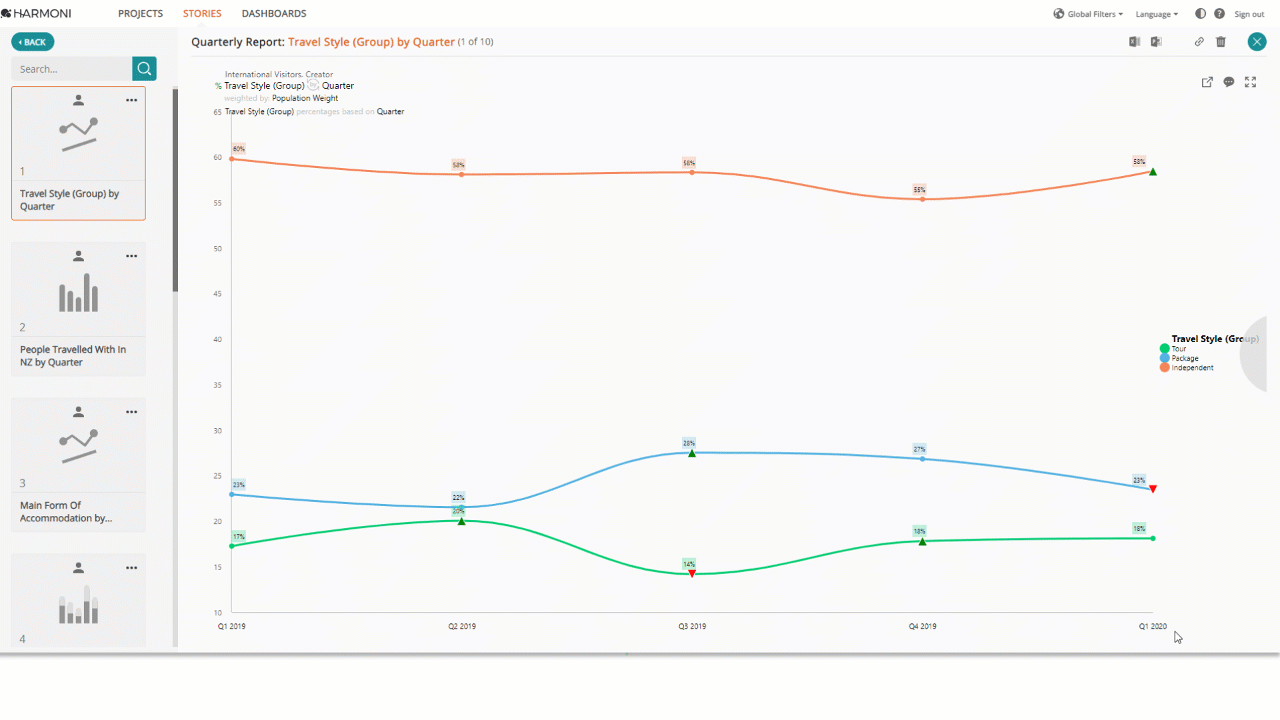Click the search magnifier button
This screenshot has width=1280, height=720.
point(145,69)
